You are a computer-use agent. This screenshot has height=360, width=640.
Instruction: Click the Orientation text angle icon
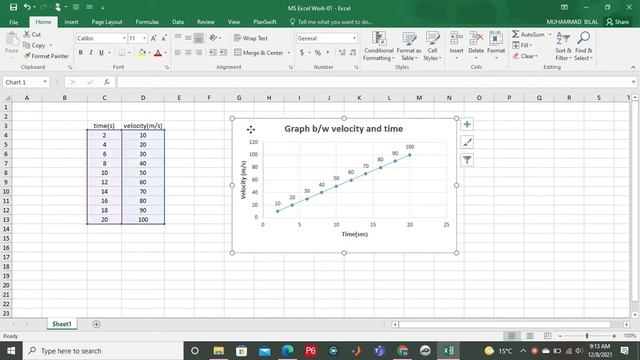[x=213, y=38]
